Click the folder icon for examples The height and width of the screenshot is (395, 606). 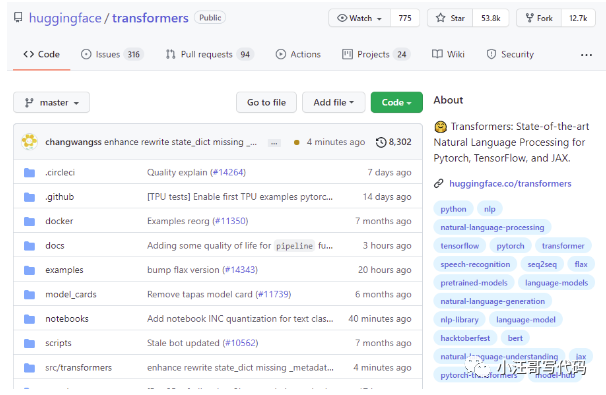tap(29, 270)
